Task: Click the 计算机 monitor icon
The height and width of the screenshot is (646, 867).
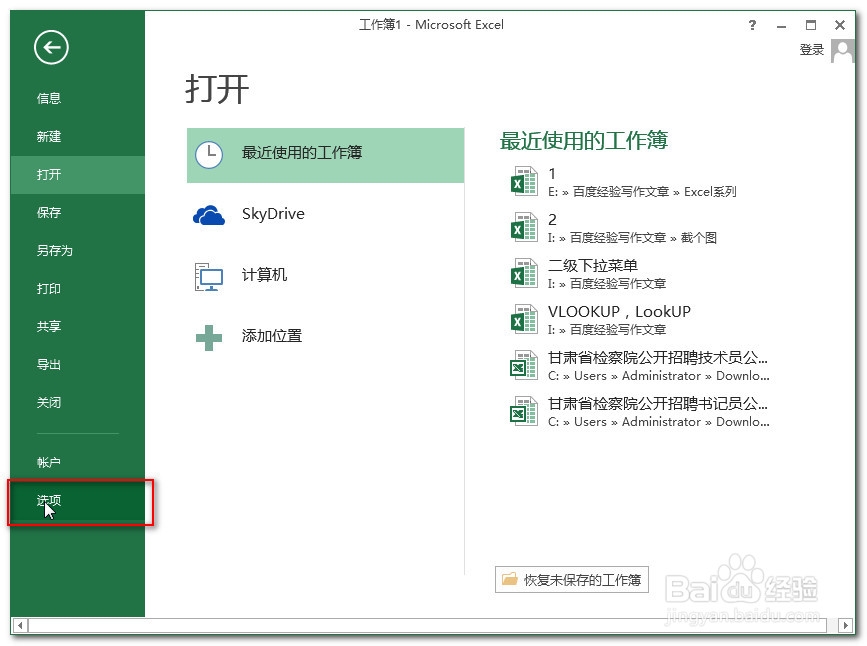Action: tap(209, 275)
